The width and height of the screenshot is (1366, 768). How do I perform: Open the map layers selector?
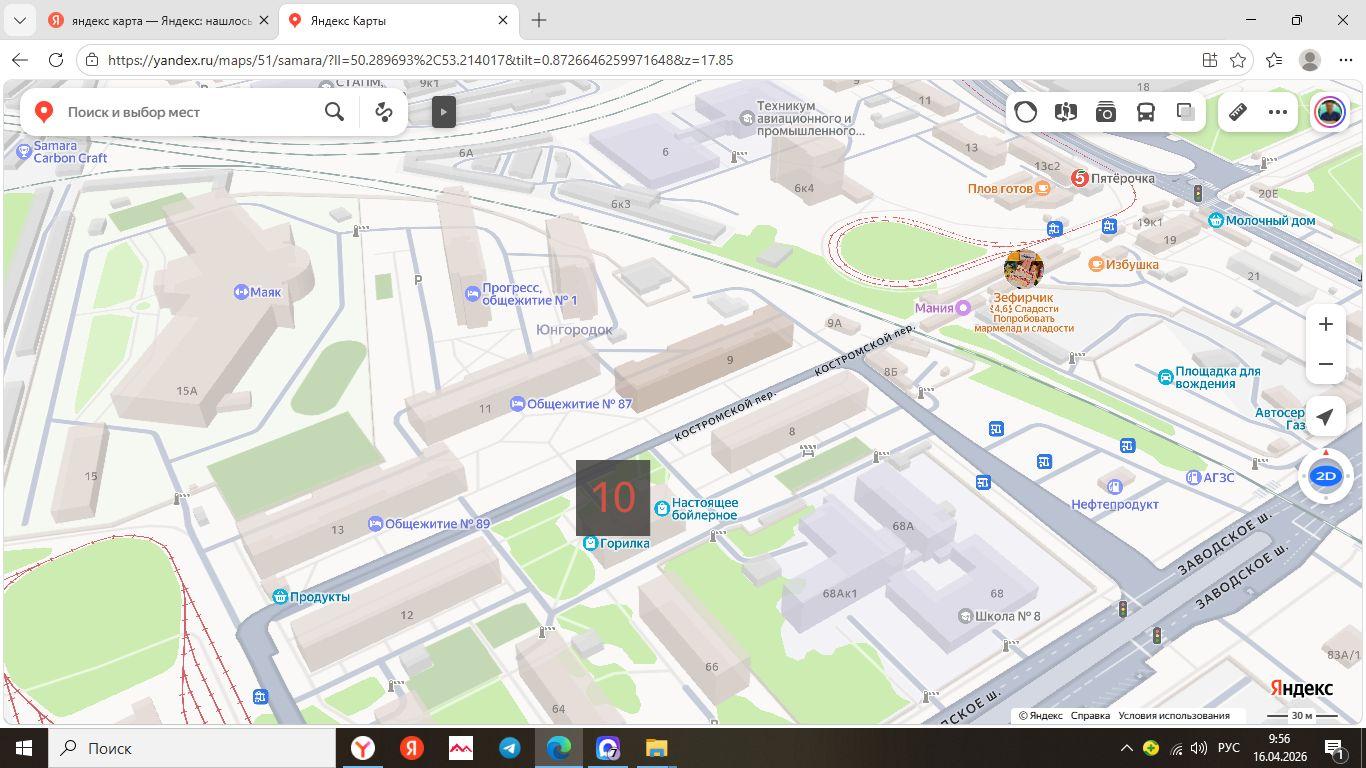(1186, 112)
